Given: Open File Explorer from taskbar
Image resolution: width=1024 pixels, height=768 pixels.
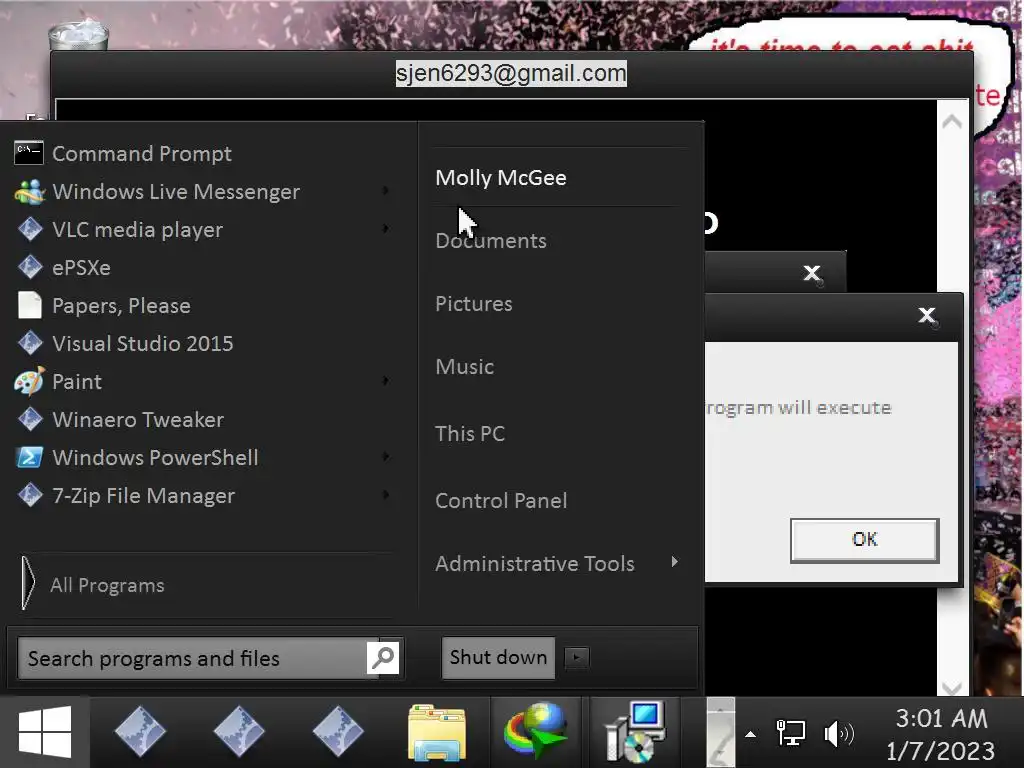Looking at the screenshot, I should pos(437,732).
